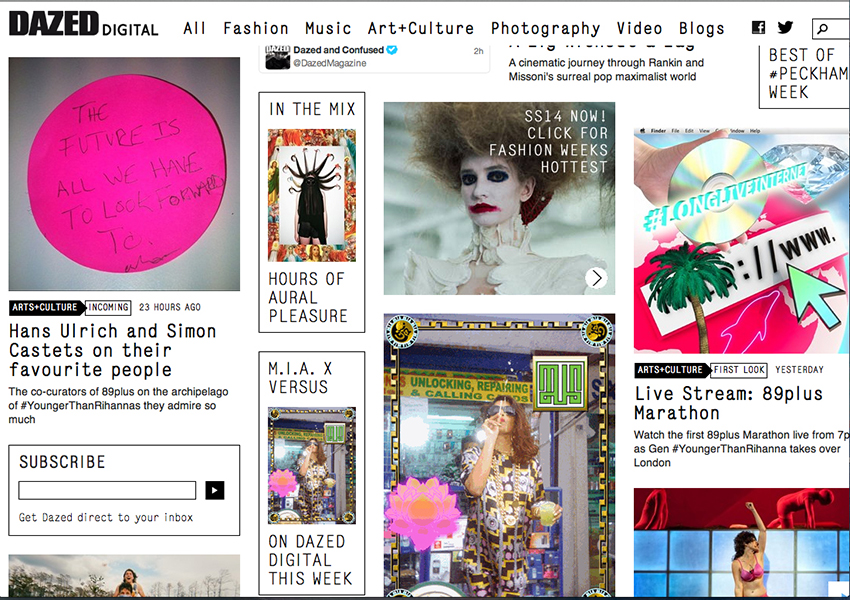This screenshot has height=600, width=850.
Task: Advance fashion week slideshow with next arrow
Action: pyautogui.click(x=596, y=278)
